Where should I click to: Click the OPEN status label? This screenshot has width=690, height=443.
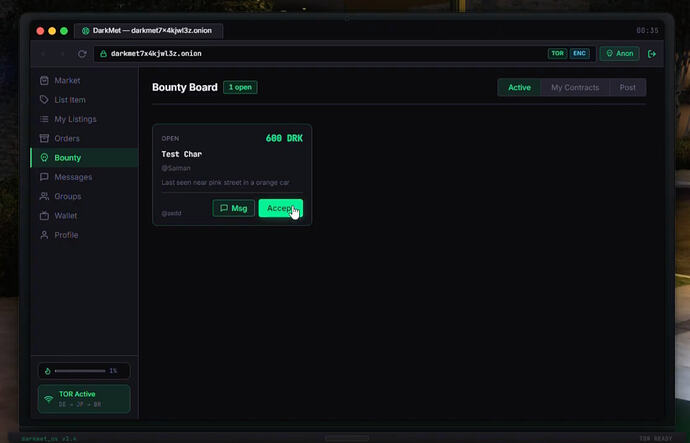(170, 139)
